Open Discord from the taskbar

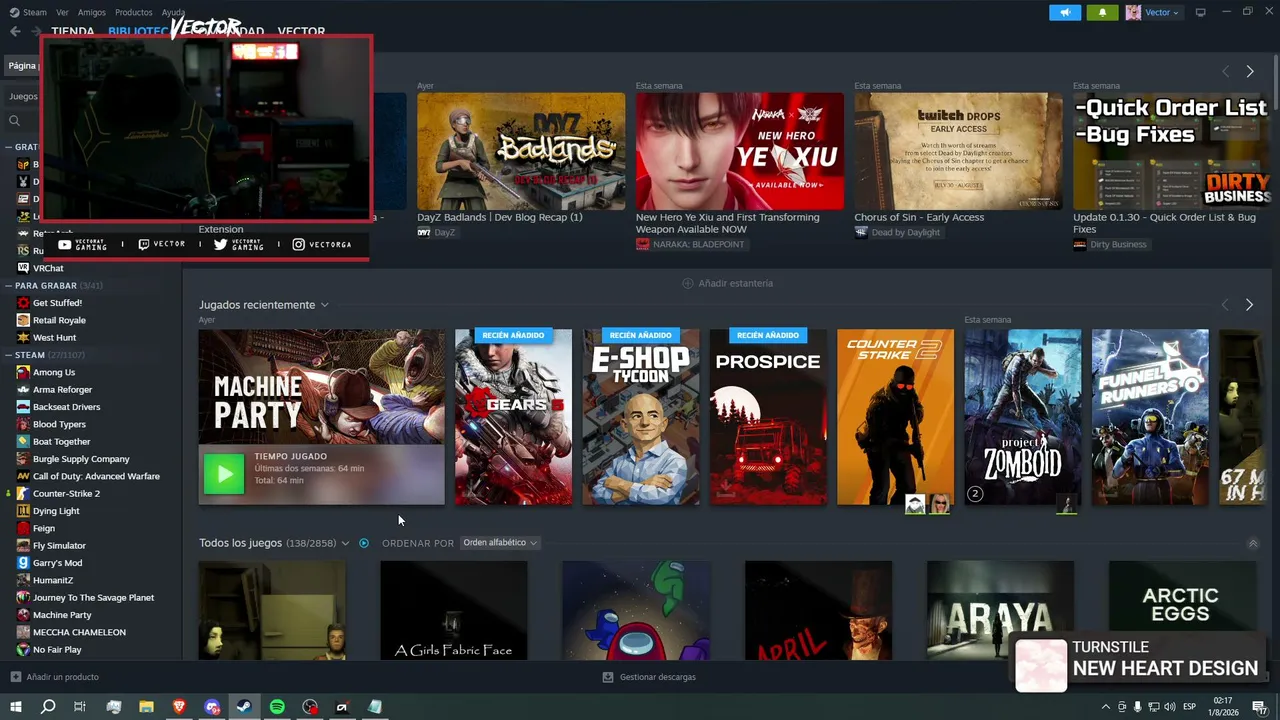point(212,707)
